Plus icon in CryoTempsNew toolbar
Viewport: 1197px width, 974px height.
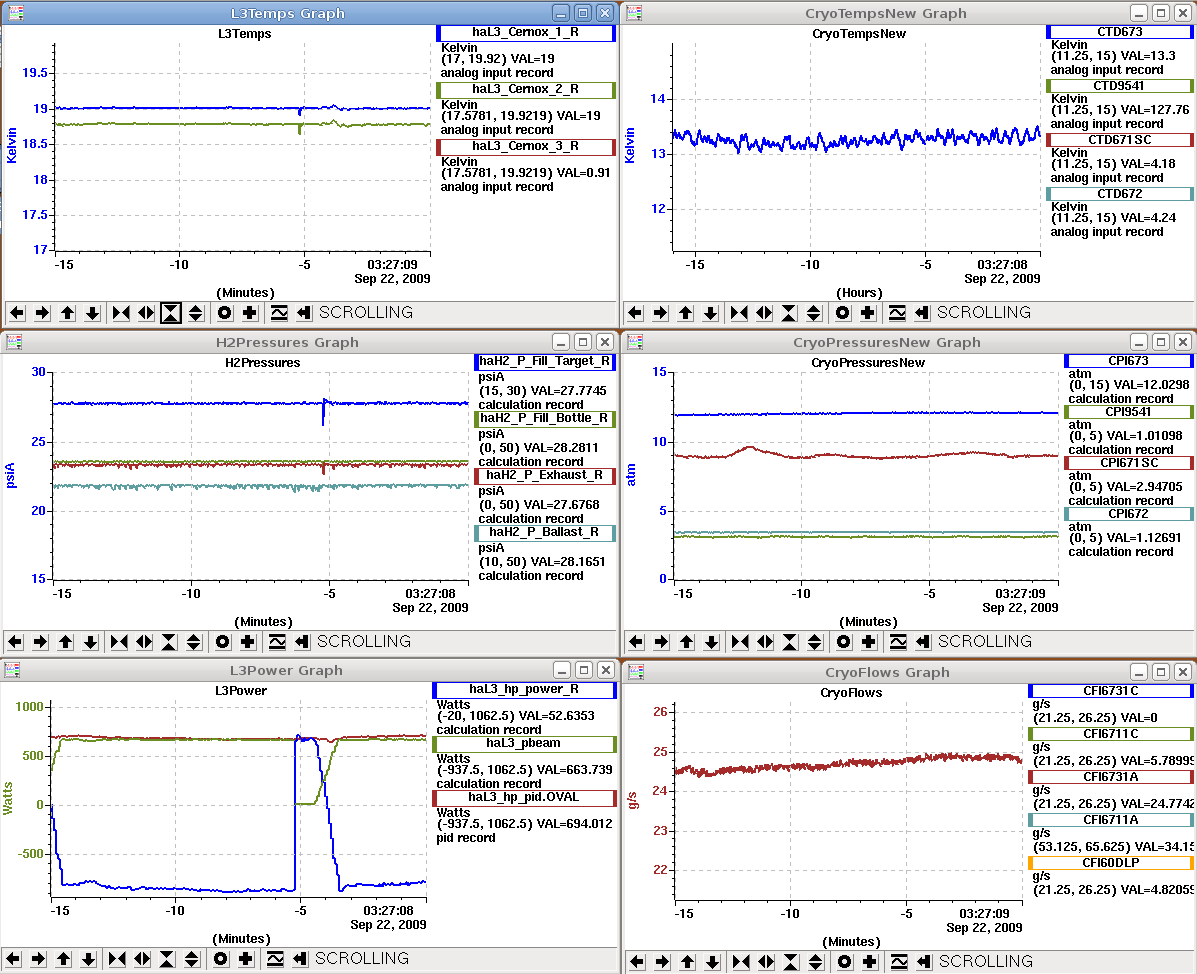click(x=868, y=313)
